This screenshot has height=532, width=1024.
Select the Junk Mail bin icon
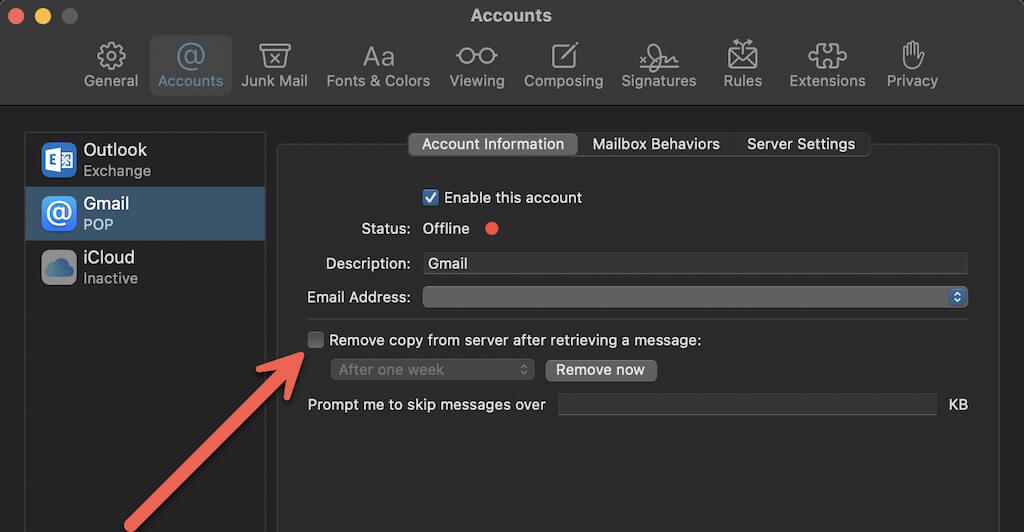[274, 57]
